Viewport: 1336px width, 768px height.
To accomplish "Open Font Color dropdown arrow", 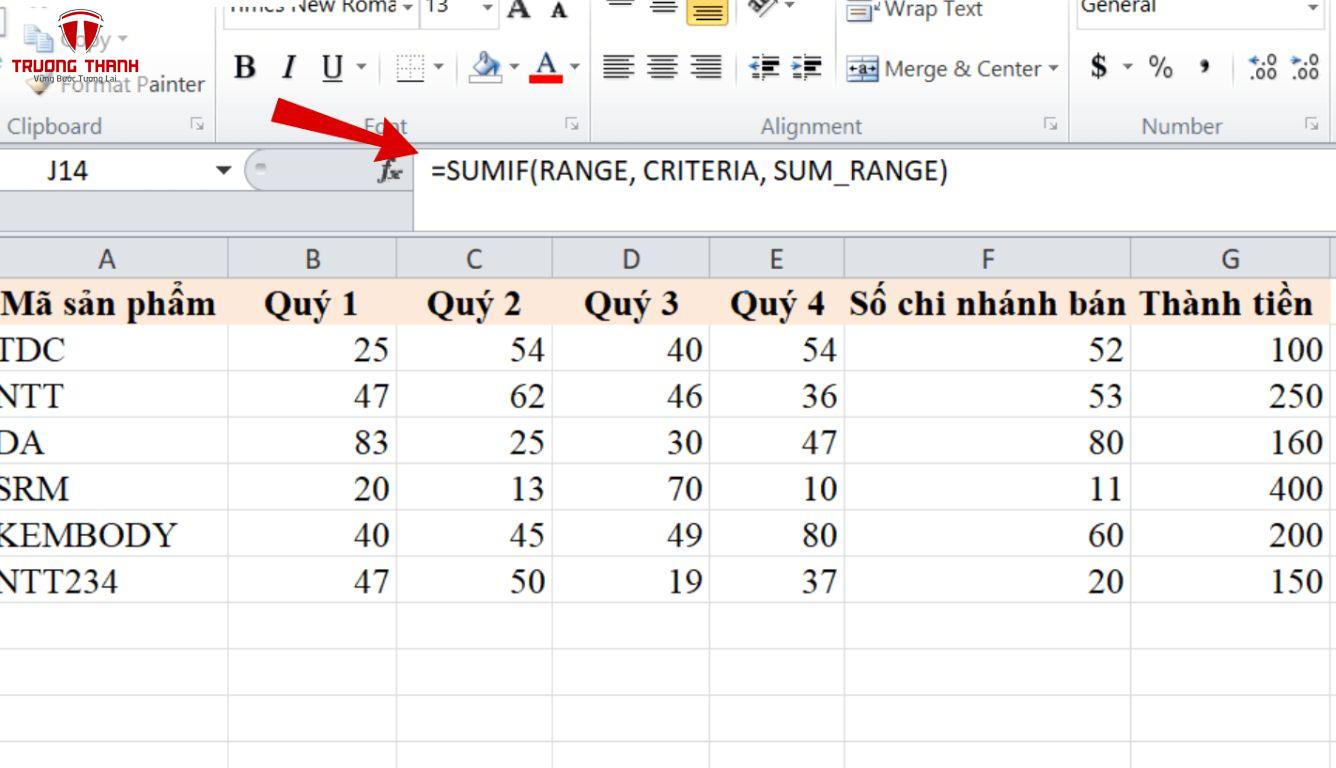I will (x=575, y=68).
